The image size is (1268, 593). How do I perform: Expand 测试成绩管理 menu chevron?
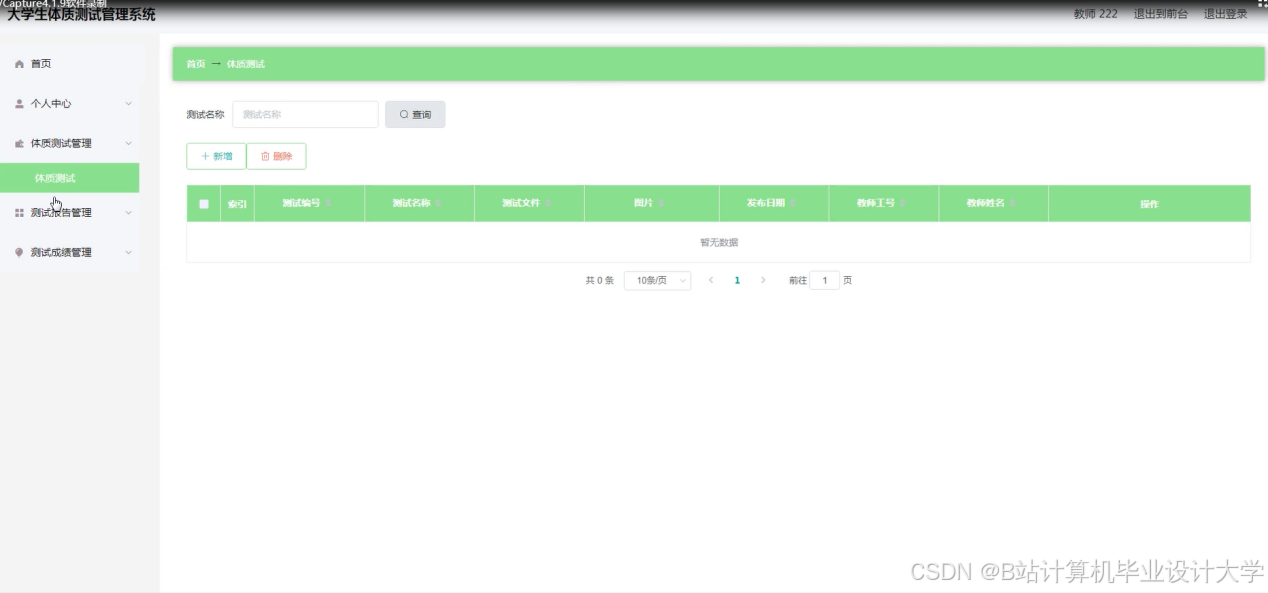tap(128, 253)
